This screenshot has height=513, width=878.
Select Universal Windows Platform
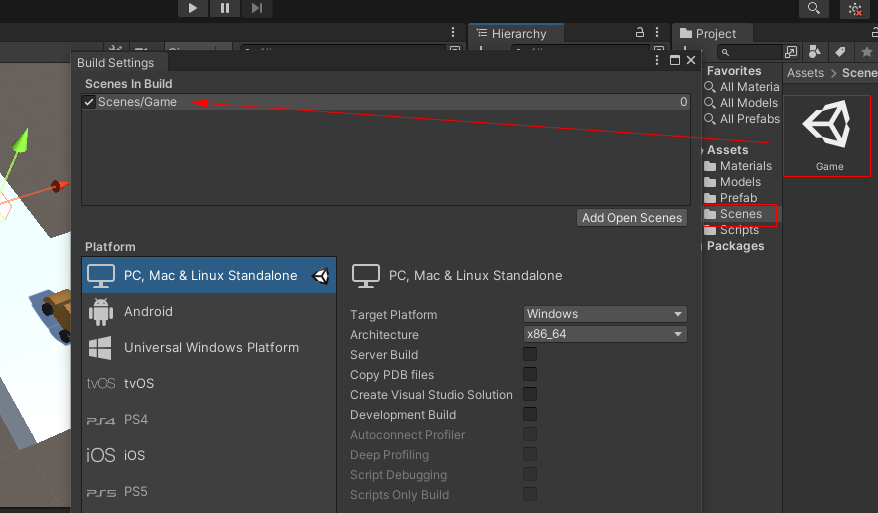click(209, 347)
